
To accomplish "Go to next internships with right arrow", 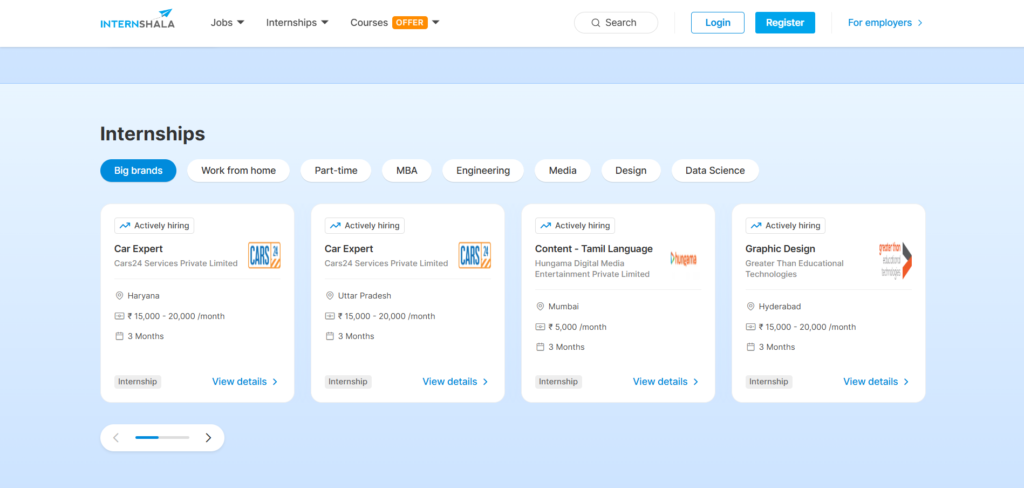I will (x=208, y=438).
